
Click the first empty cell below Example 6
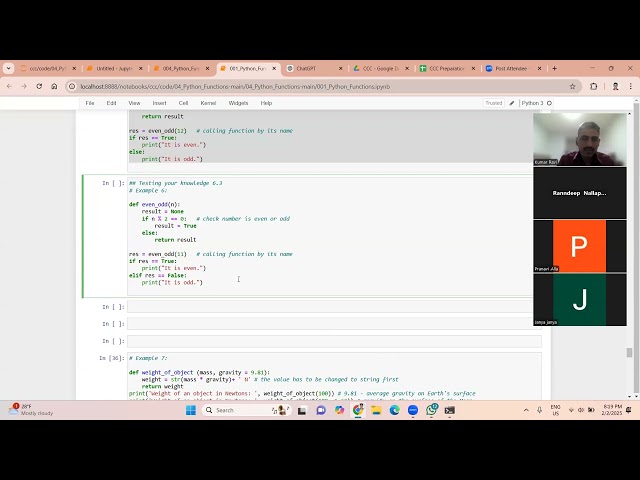click(x=334, y=307)
